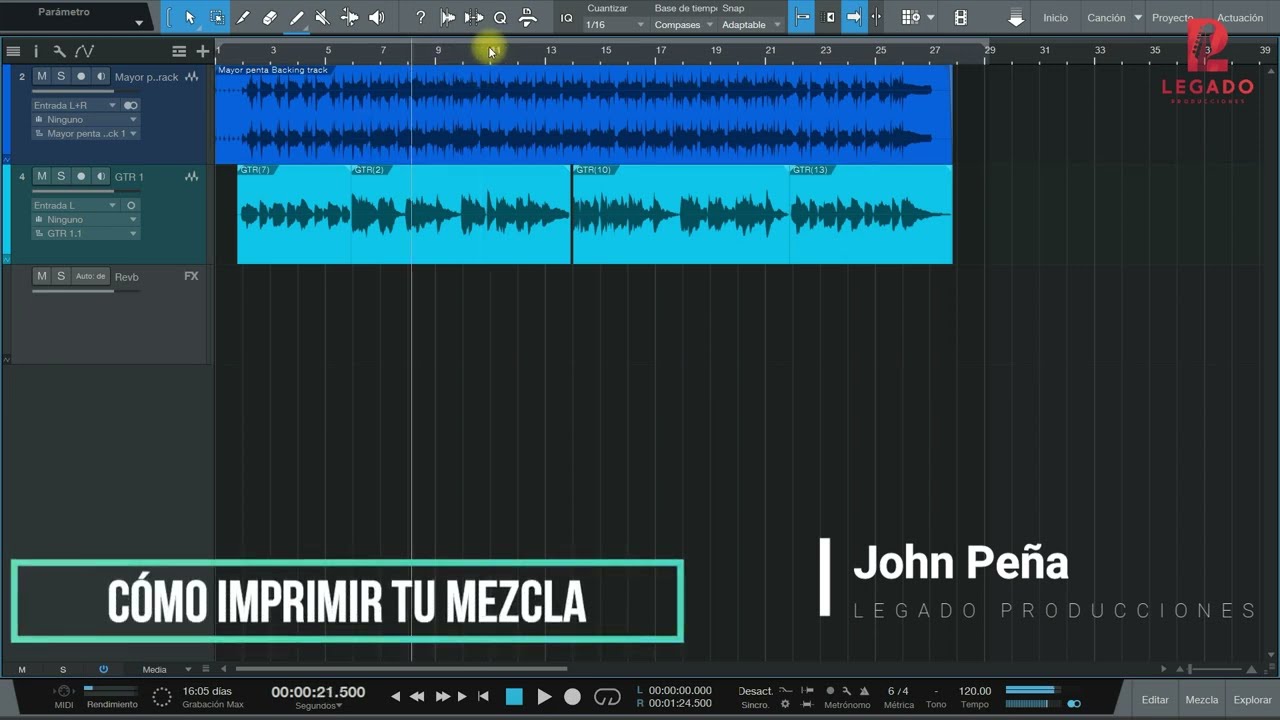Toggle the loop button in transport
Screen dimensions: 1280x720
click(607, 696)
